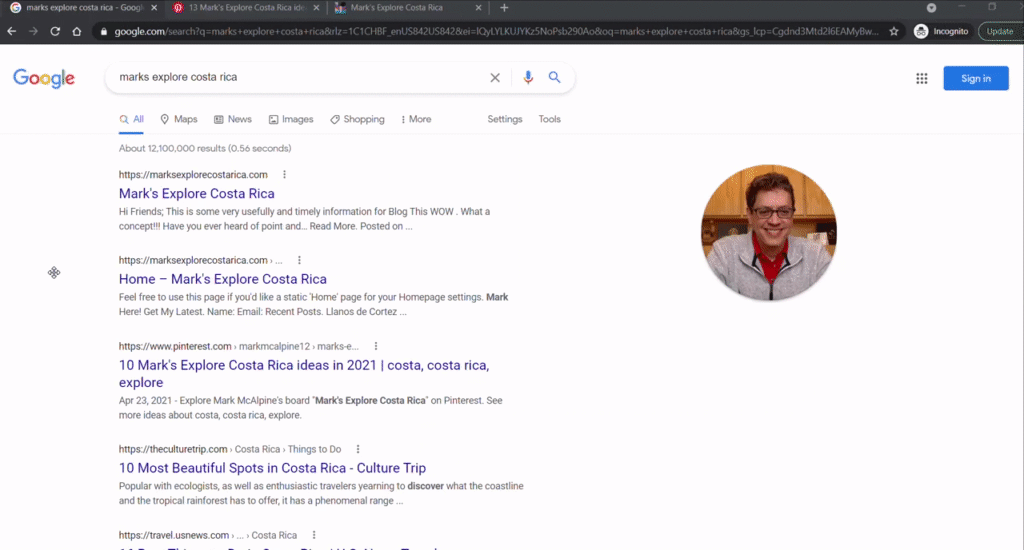Open the Google apps grid
Image resolution: width=1024 pixels, height=550 pixels.
pyautogui.click(x=921, y=78)
